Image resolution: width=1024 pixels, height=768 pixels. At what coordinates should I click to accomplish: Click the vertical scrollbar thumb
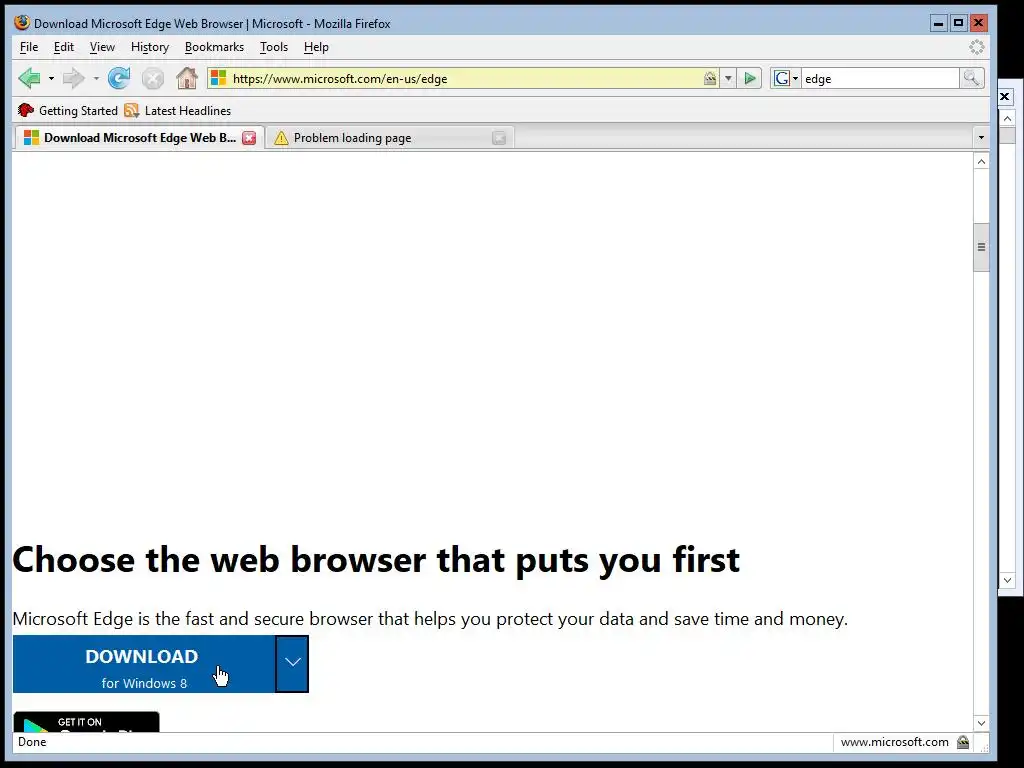(x=981, y=247)
